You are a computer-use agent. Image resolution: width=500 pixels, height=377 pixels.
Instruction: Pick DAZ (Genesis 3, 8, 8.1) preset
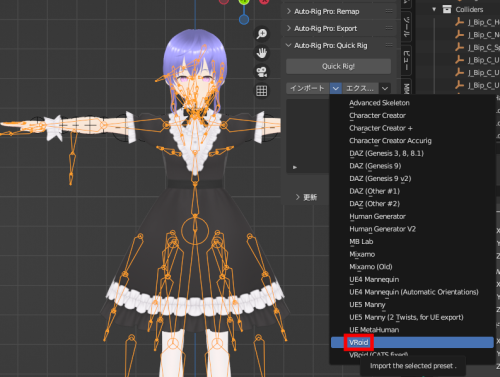tap(386, 154)
